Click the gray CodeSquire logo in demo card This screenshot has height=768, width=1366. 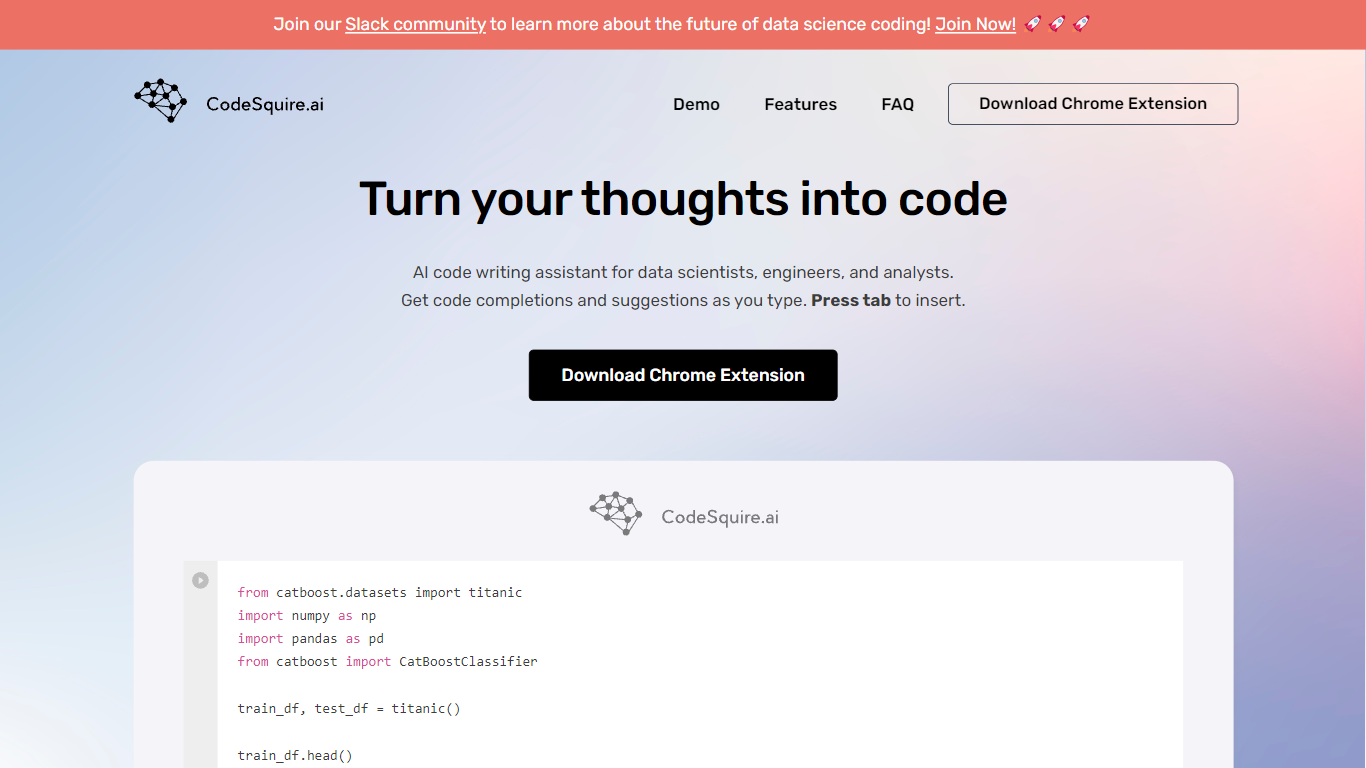click(x=615, y=514)
